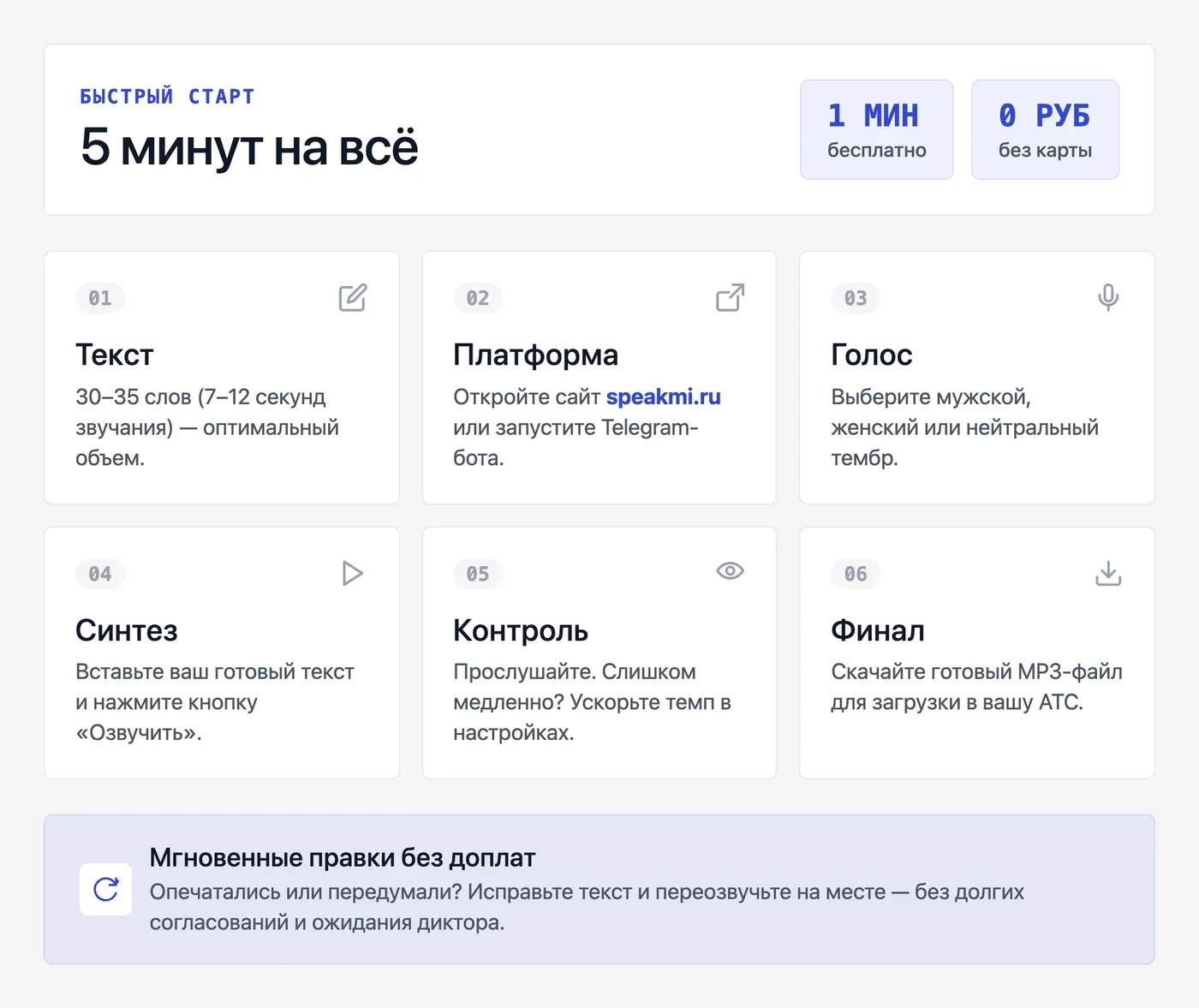1199x1008 pixels.
Task: Click the step number 02 badge
Action: click(x=478, y=298)
